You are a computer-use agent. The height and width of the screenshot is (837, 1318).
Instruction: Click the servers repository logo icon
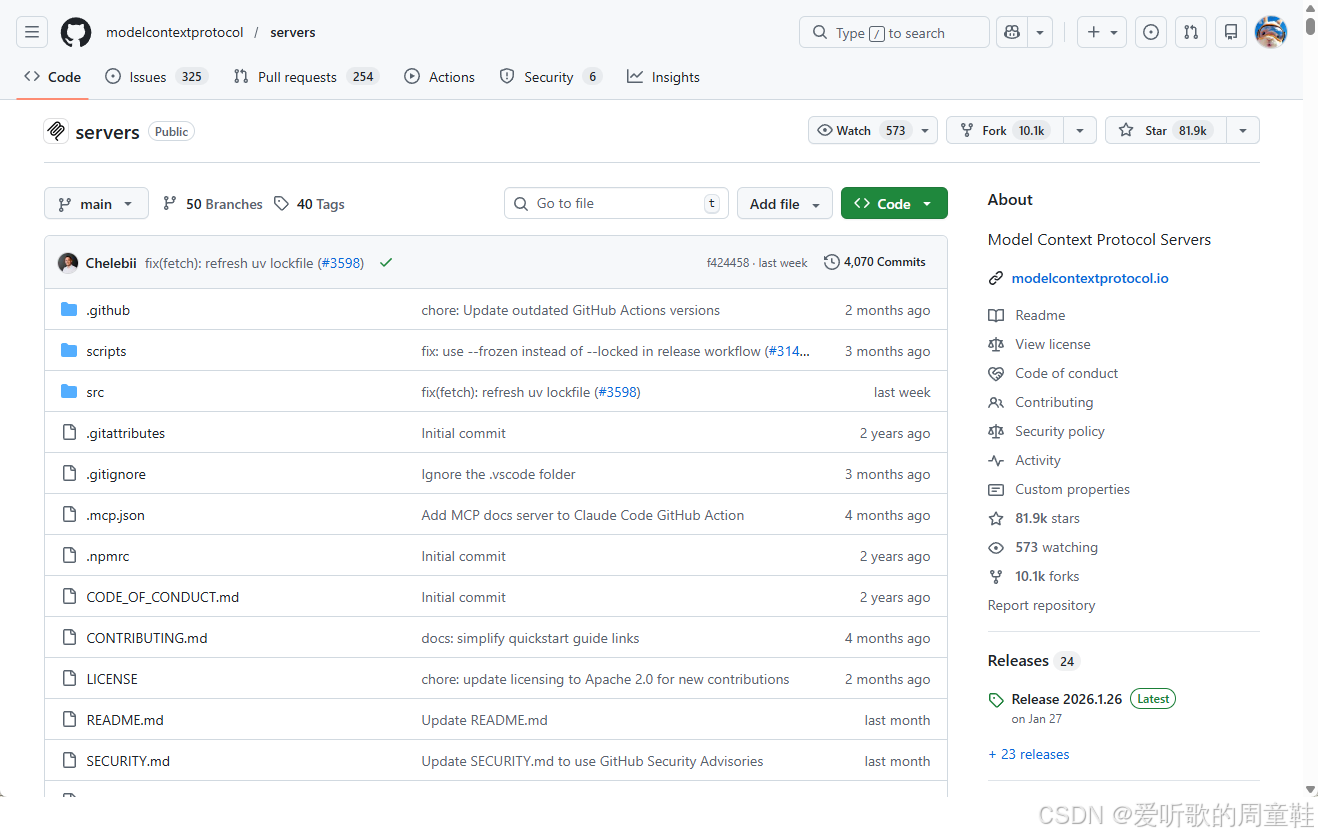(56, 131)
